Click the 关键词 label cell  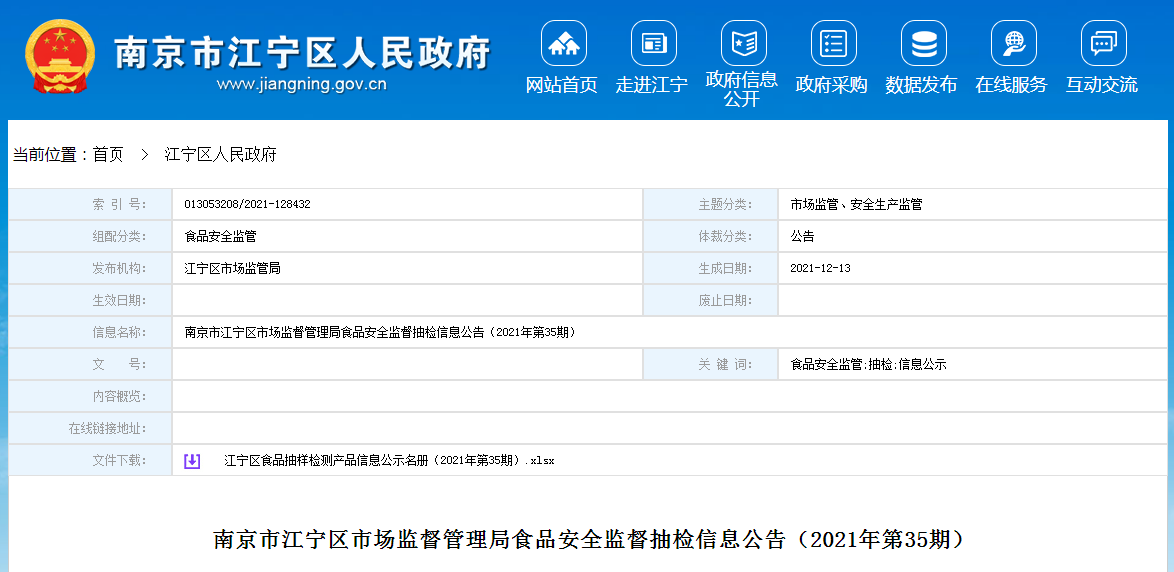711,365
